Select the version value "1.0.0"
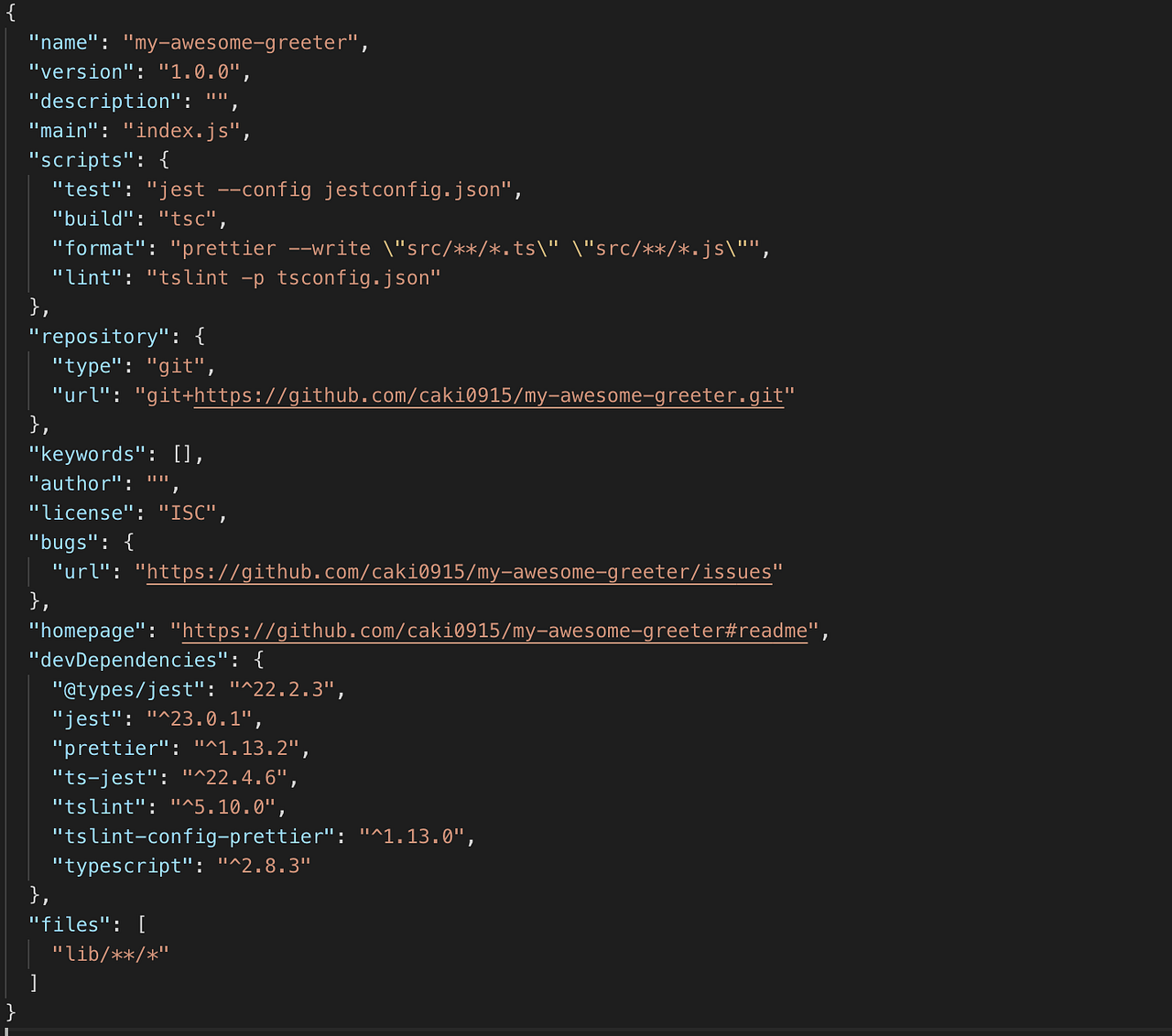Viewport: 1172px width, 1036px height. 200,71
